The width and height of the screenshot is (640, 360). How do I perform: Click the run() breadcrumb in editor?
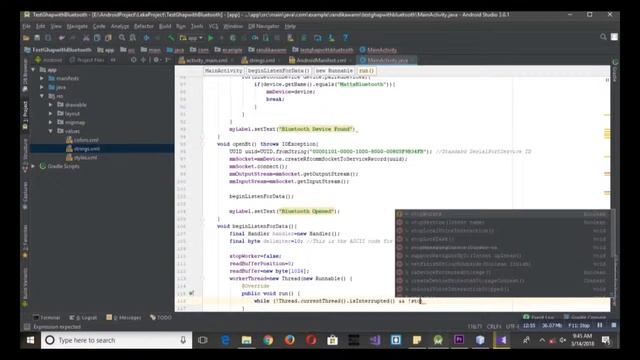367,71
